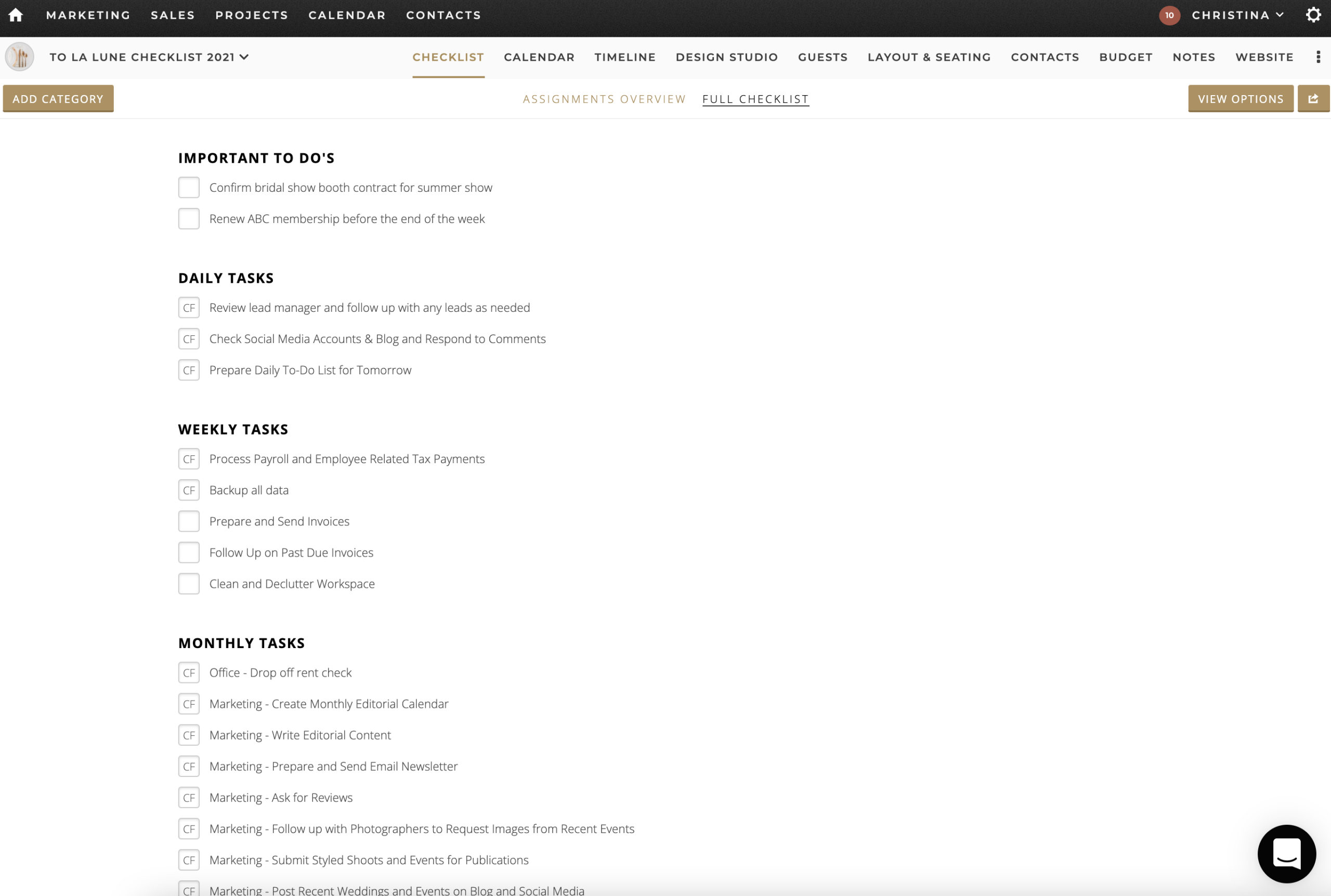Check off Confirm bridal show booth contract
The image size is (1331, 896).
click(x=189, y=187)
